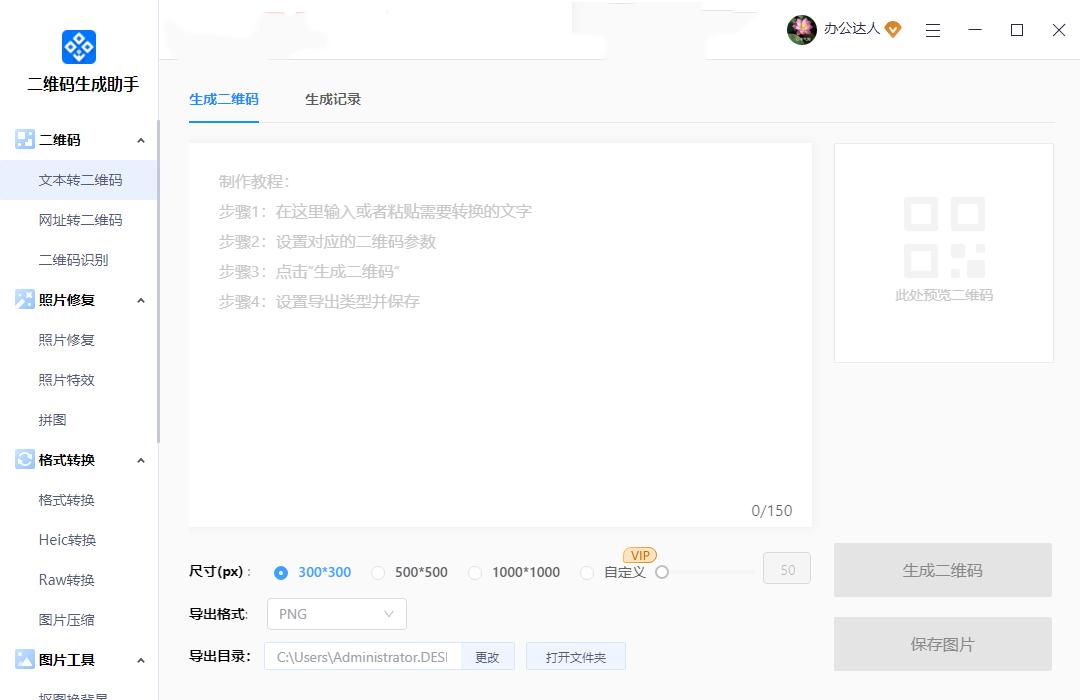Screen dimensions: 1080x700
Task: Open the QR Code Assistant app logo
Action: point(78,46)
